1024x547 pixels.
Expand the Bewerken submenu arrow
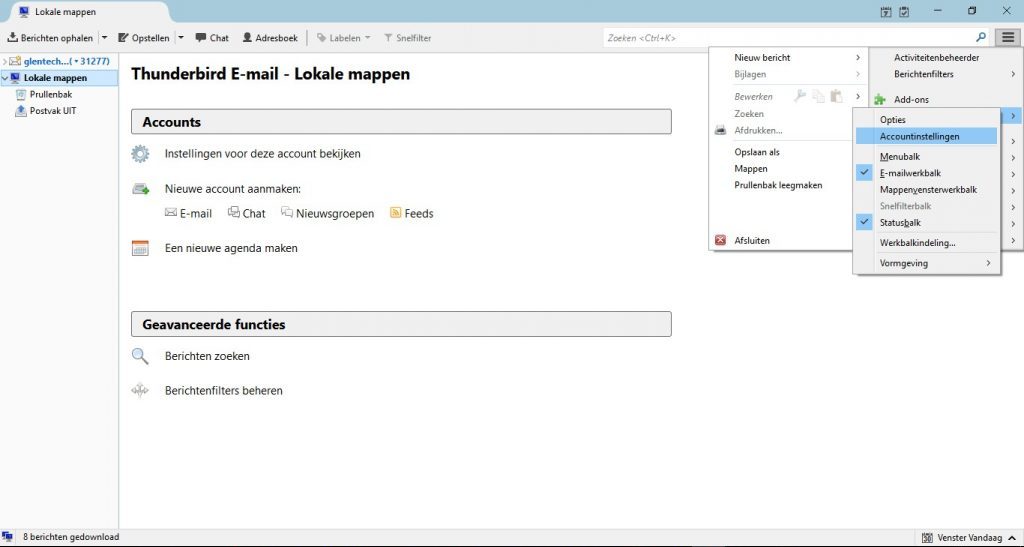click(858, 97)
